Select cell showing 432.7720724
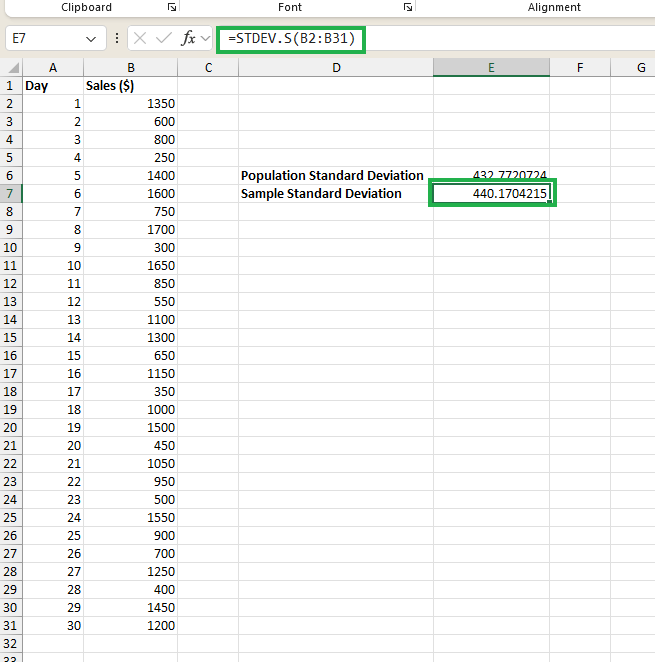Image resolution: width=655 pixels, height=662 pixels. click(x=491, y=175)
